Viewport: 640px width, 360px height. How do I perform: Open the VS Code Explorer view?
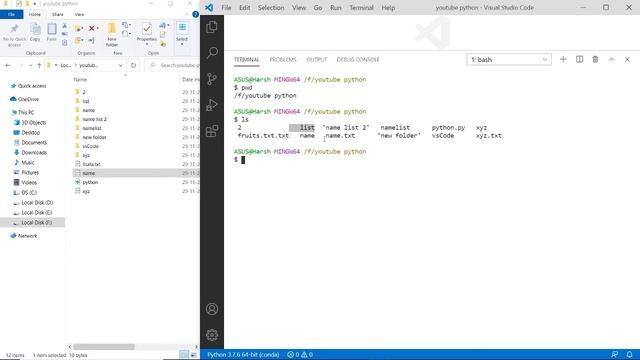click(212, 27)
